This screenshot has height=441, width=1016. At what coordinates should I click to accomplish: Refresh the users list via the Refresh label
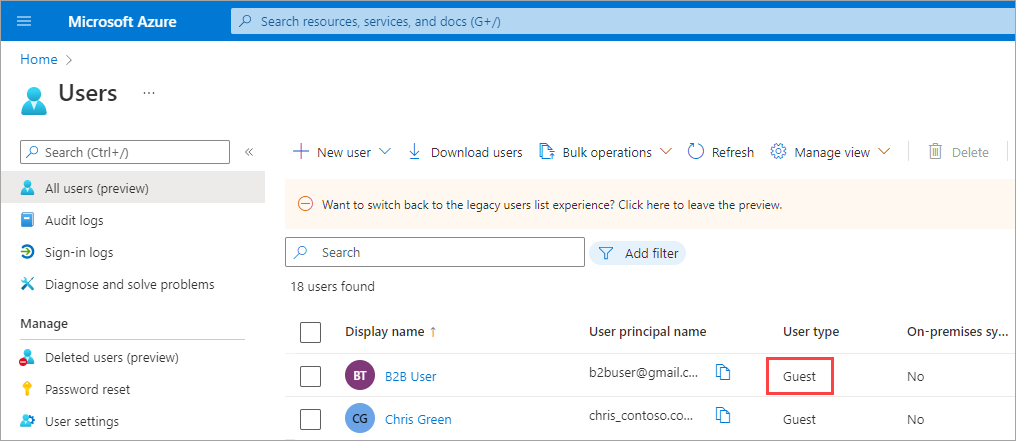[733, 152]
